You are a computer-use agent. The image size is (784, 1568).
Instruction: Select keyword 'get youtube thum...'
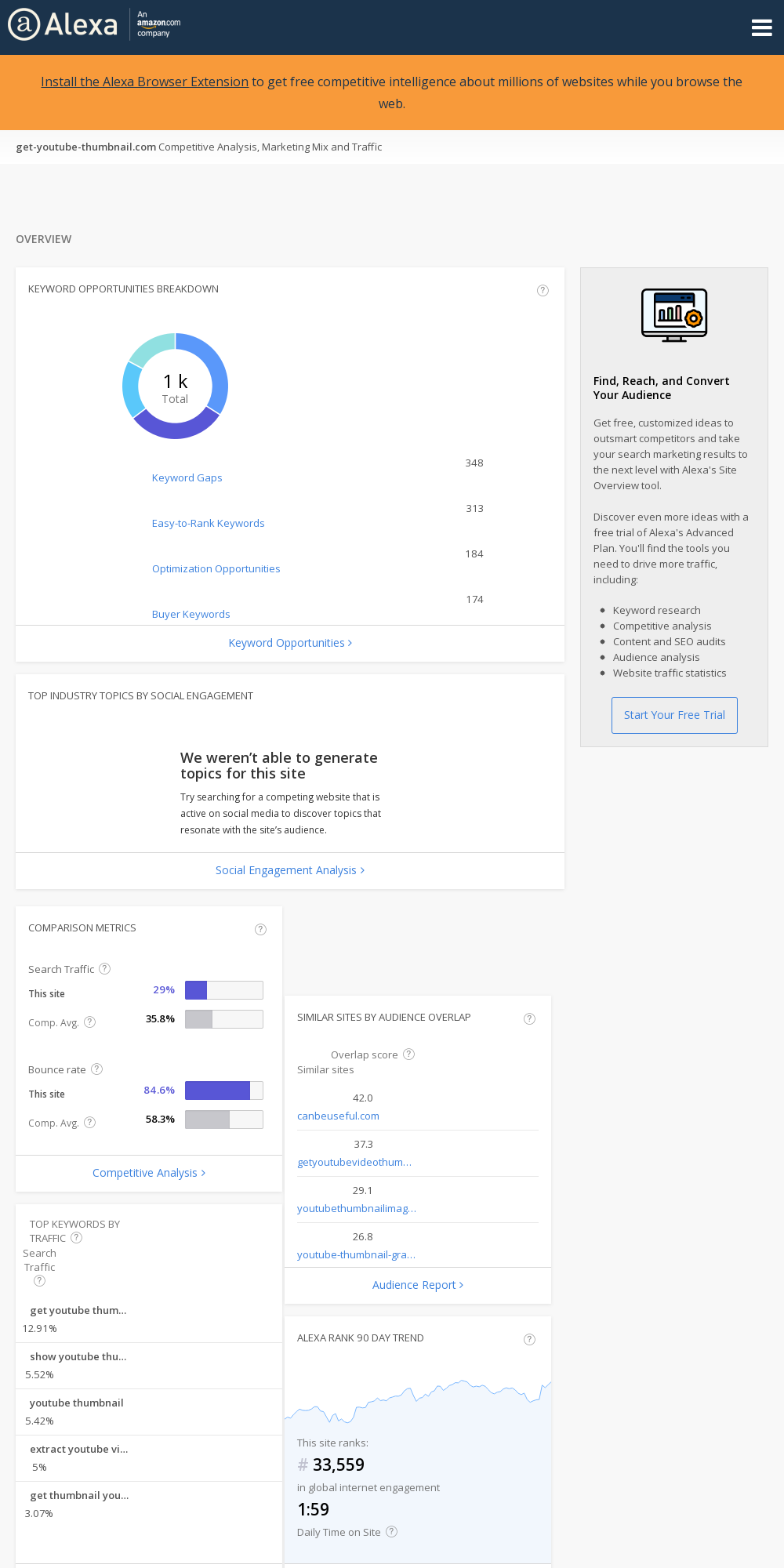tap(78, 1310)
